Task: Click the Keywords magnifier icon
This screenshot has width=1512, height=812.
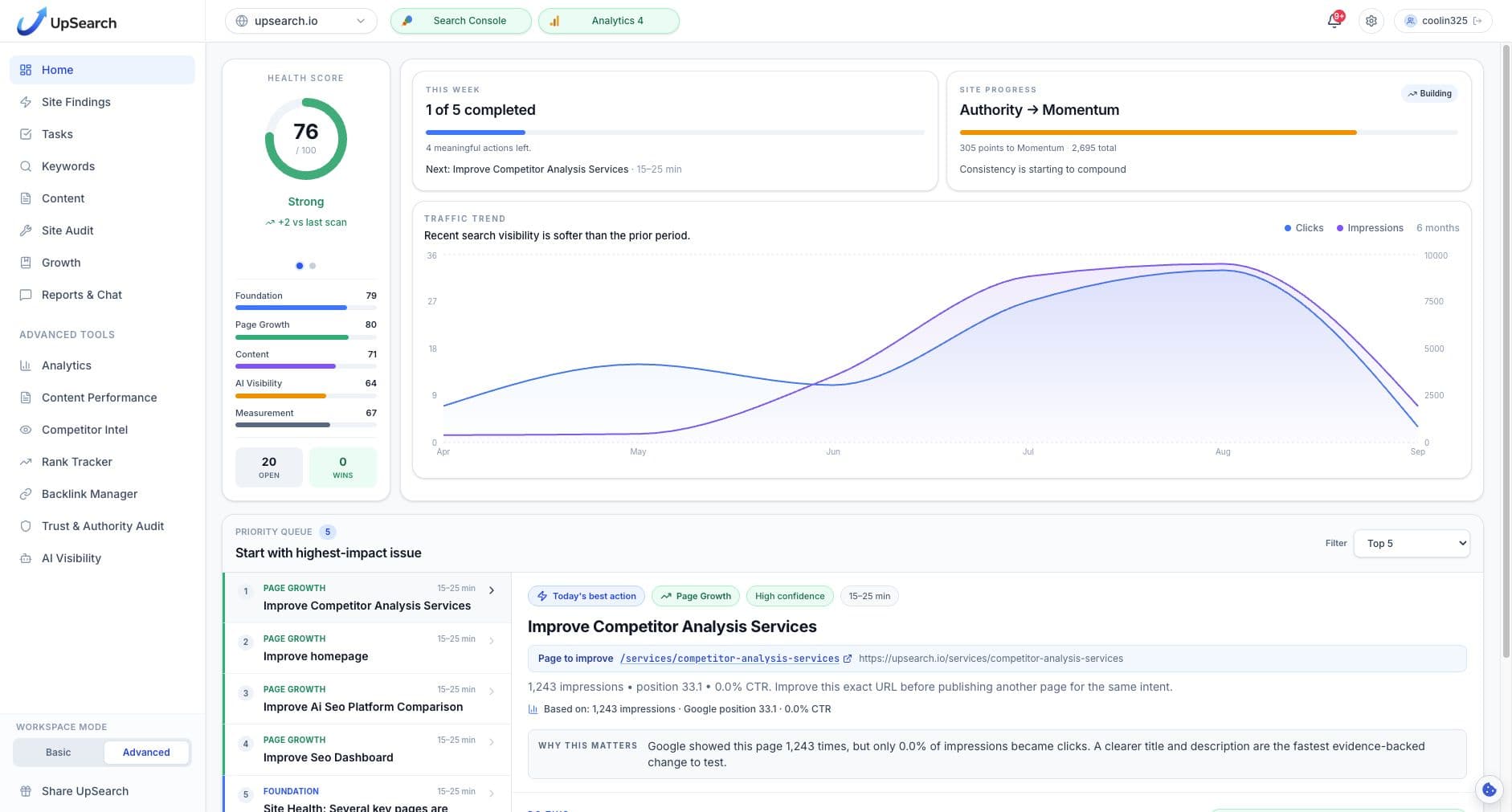Action: tap(26, 166)
